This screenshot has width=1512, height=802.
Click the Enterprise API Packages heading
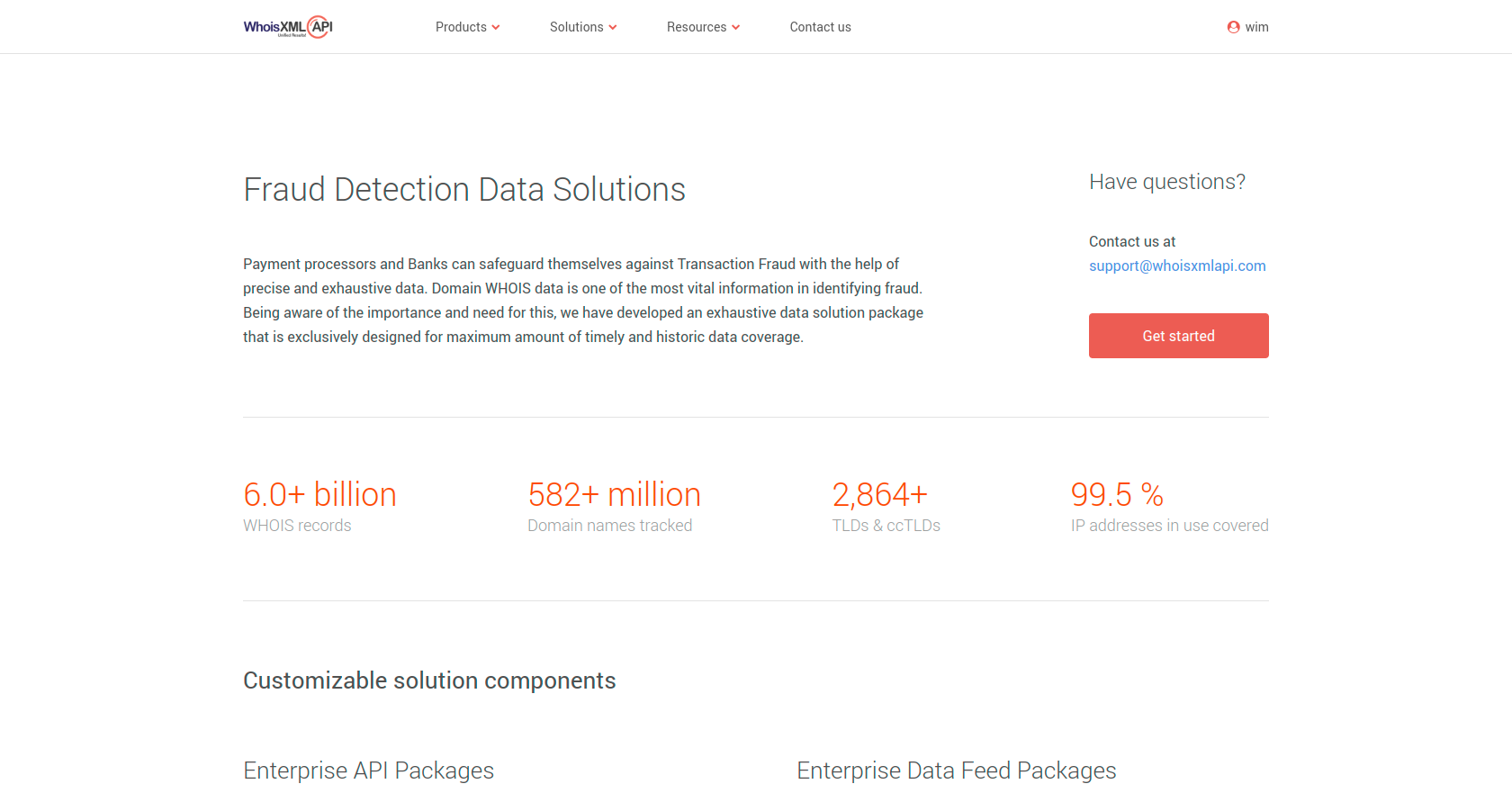369,770
